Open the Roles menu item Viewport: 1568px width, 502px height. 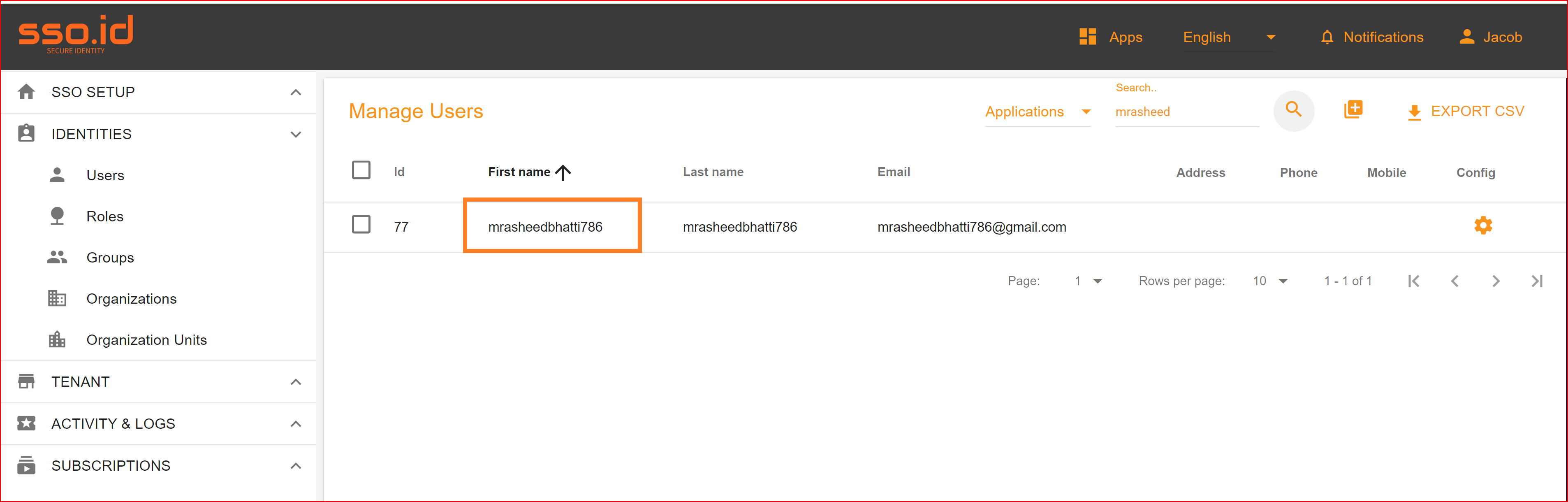(x=105, y=216)
